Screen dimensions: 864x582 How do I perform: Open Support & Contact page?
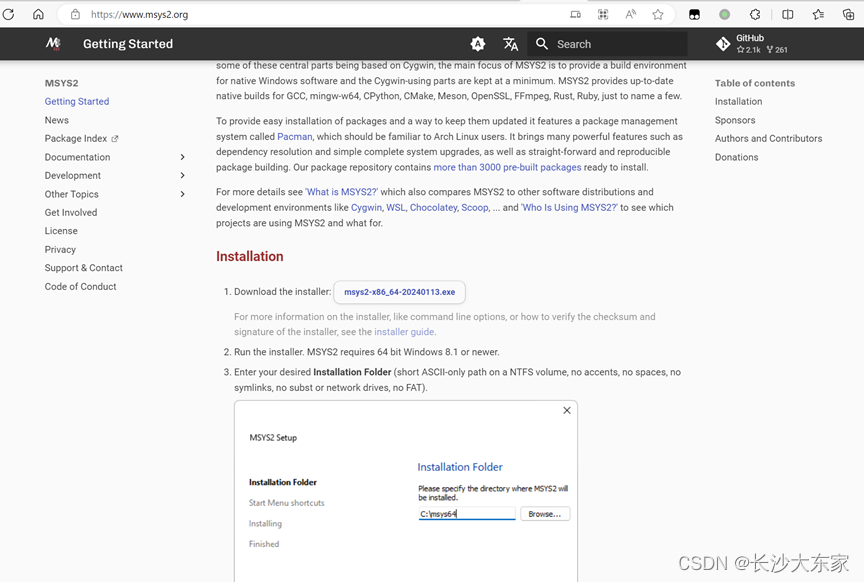tap(84, 268)
